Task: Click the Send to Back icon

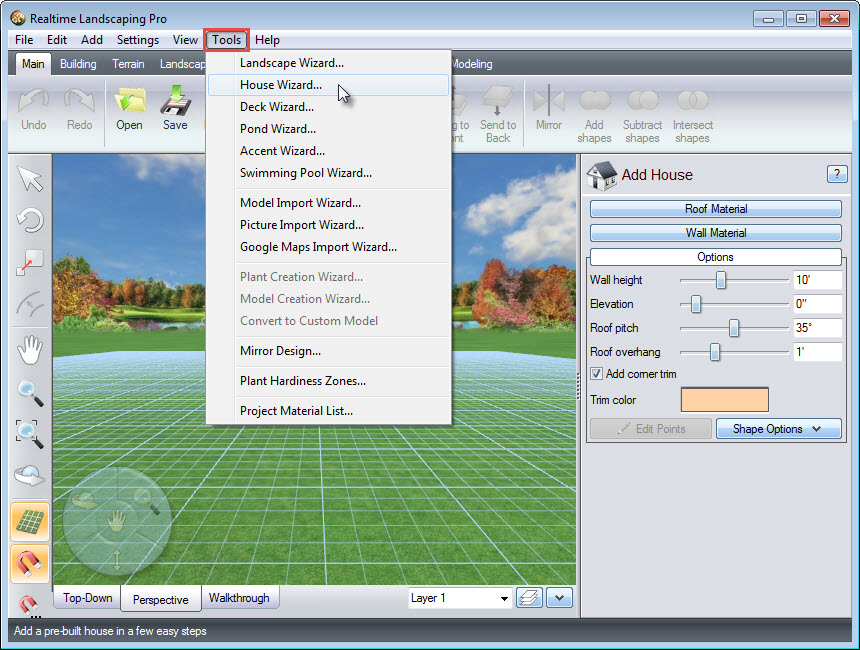Action: point(497,100)
